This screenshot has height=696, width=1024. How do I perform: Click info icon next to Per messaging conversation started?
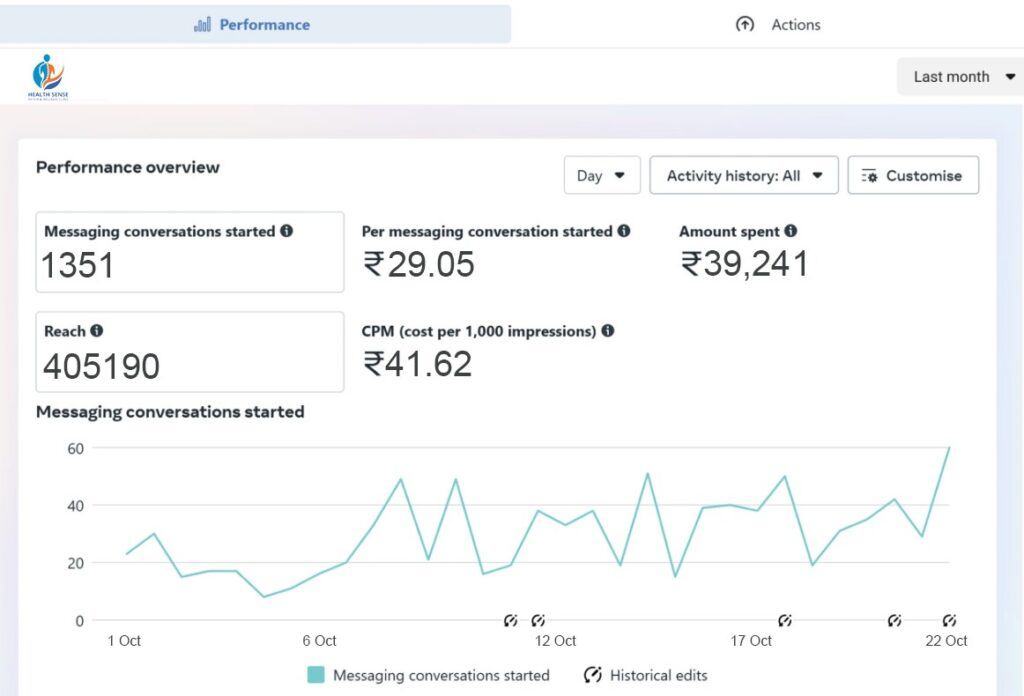pyautogui.click(x=624, y=231)
